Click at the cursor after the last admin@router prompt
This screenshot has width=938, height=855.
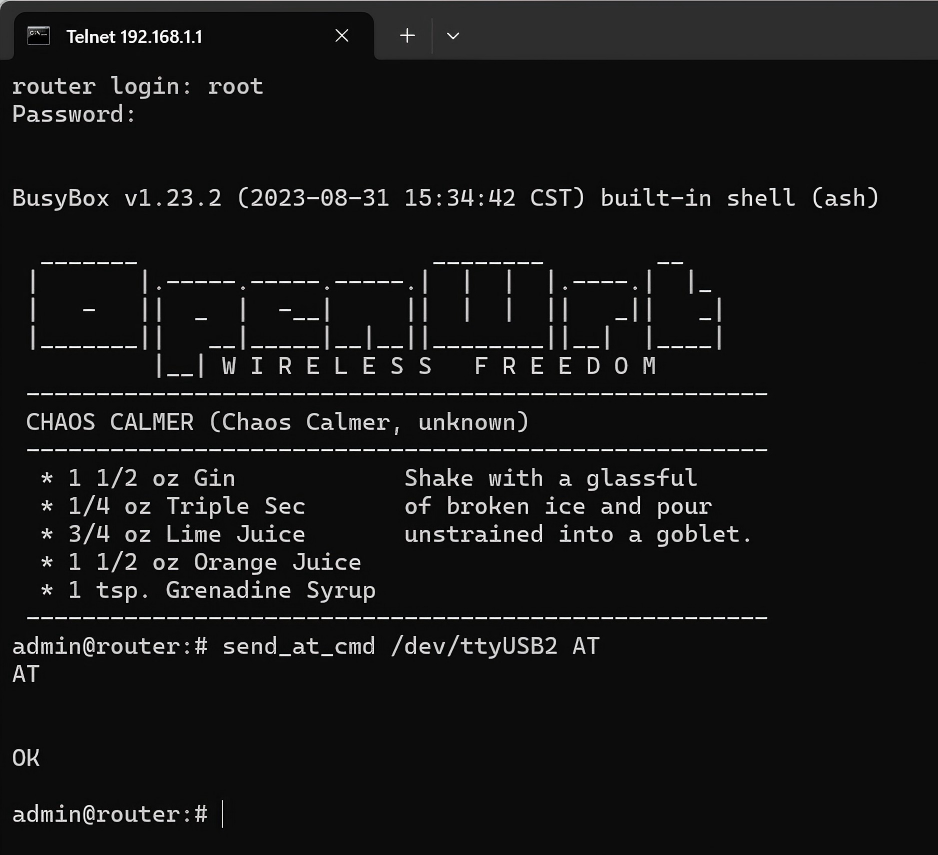[222, 814]
